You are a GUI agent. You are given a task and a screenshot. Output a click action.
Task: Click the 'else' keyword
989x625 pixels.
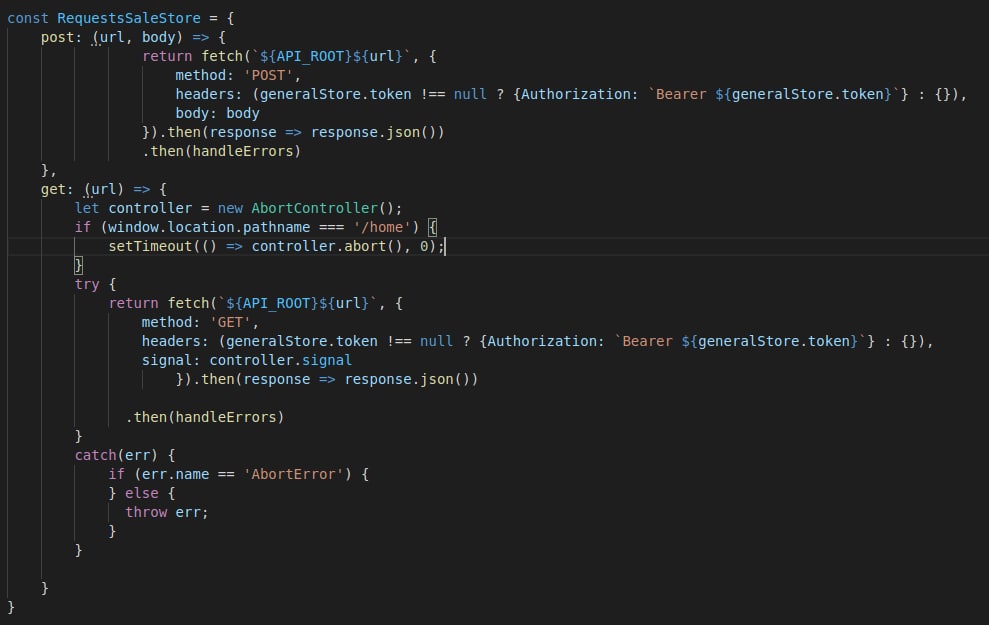click(141, 493)
